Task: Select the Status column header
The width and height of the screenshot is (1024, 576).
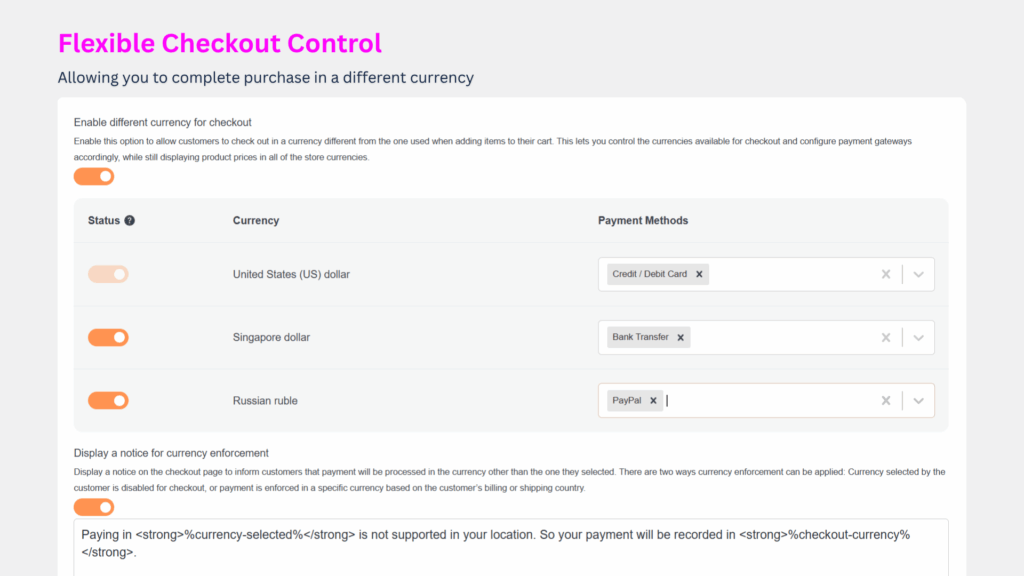Action: [x=103, y=220]
